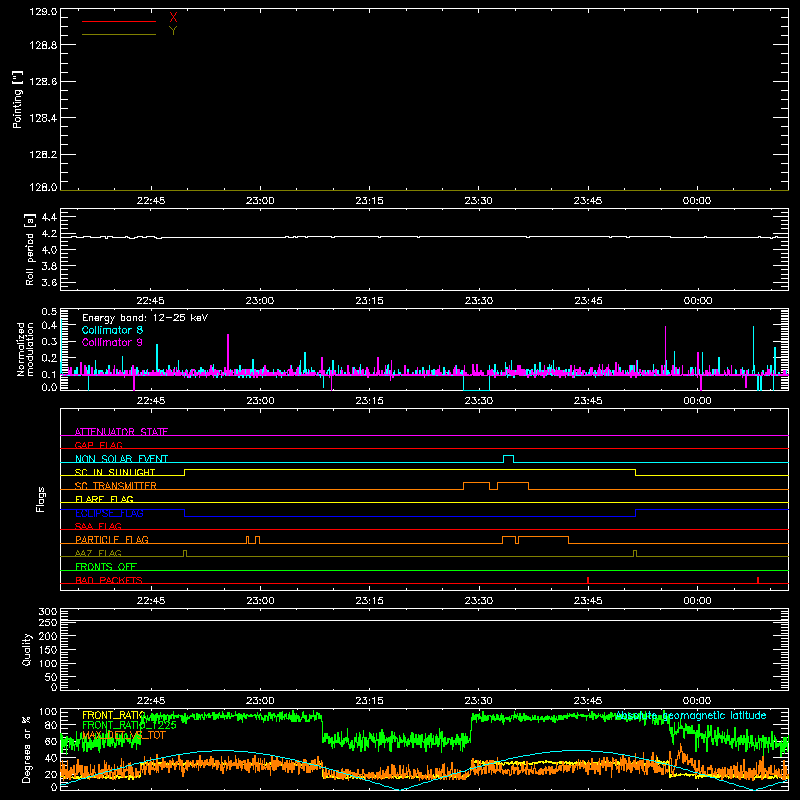
Task: Click the 128.6 tick label on Pointing axis
Action: pyautogui.click(x=43, y=82)
